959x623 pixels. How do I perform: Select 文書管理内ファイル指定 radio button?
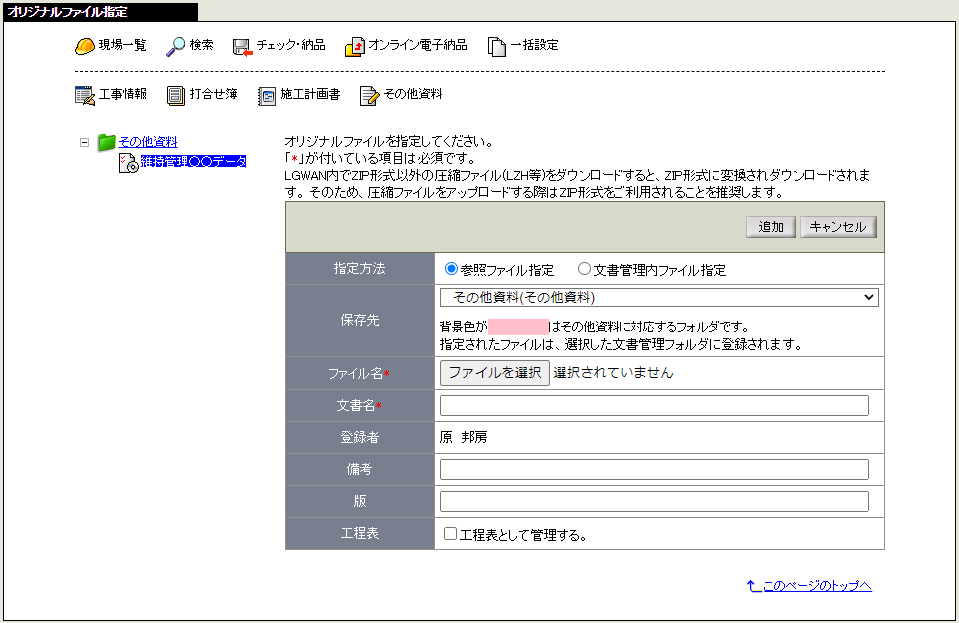click(584, 268)
